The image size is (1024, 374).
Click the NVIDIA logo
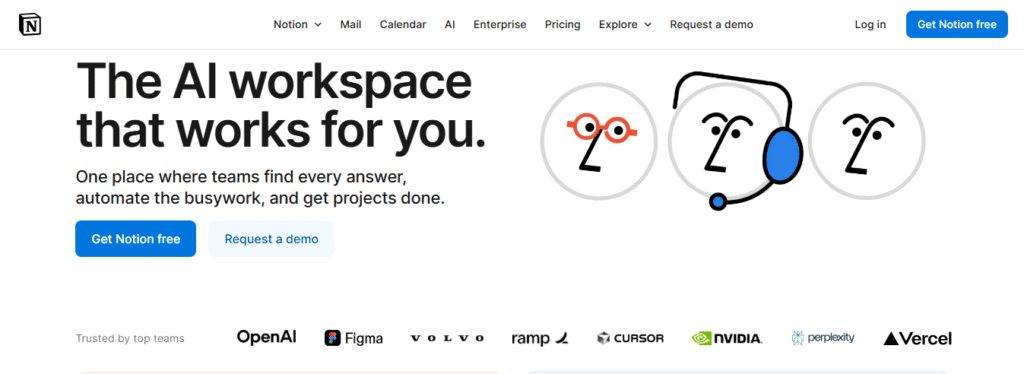tap(726, 338)
